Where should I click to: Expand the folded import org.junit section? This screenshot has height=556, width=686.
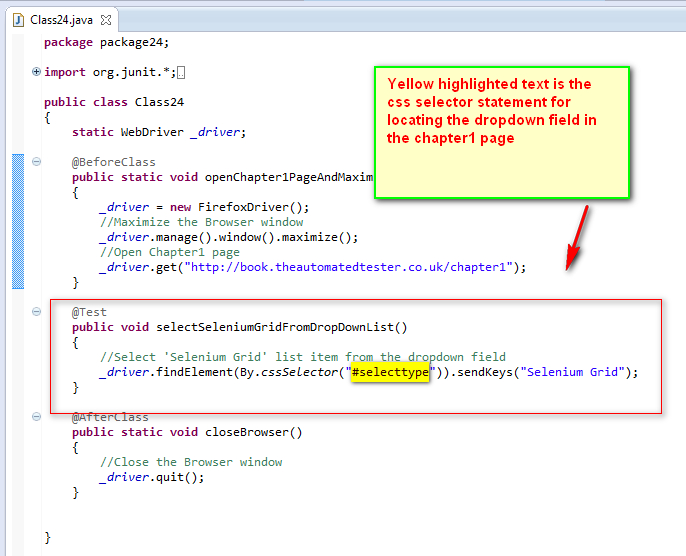coord(36,72)
